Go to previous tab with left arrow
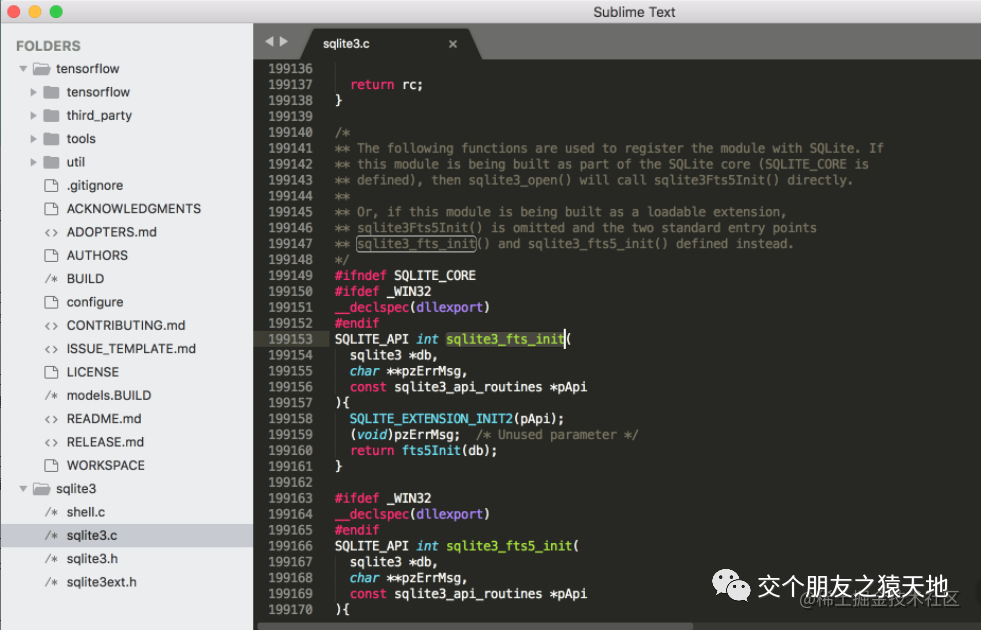The height and width of the screenshot is (630, 981). 269,41
